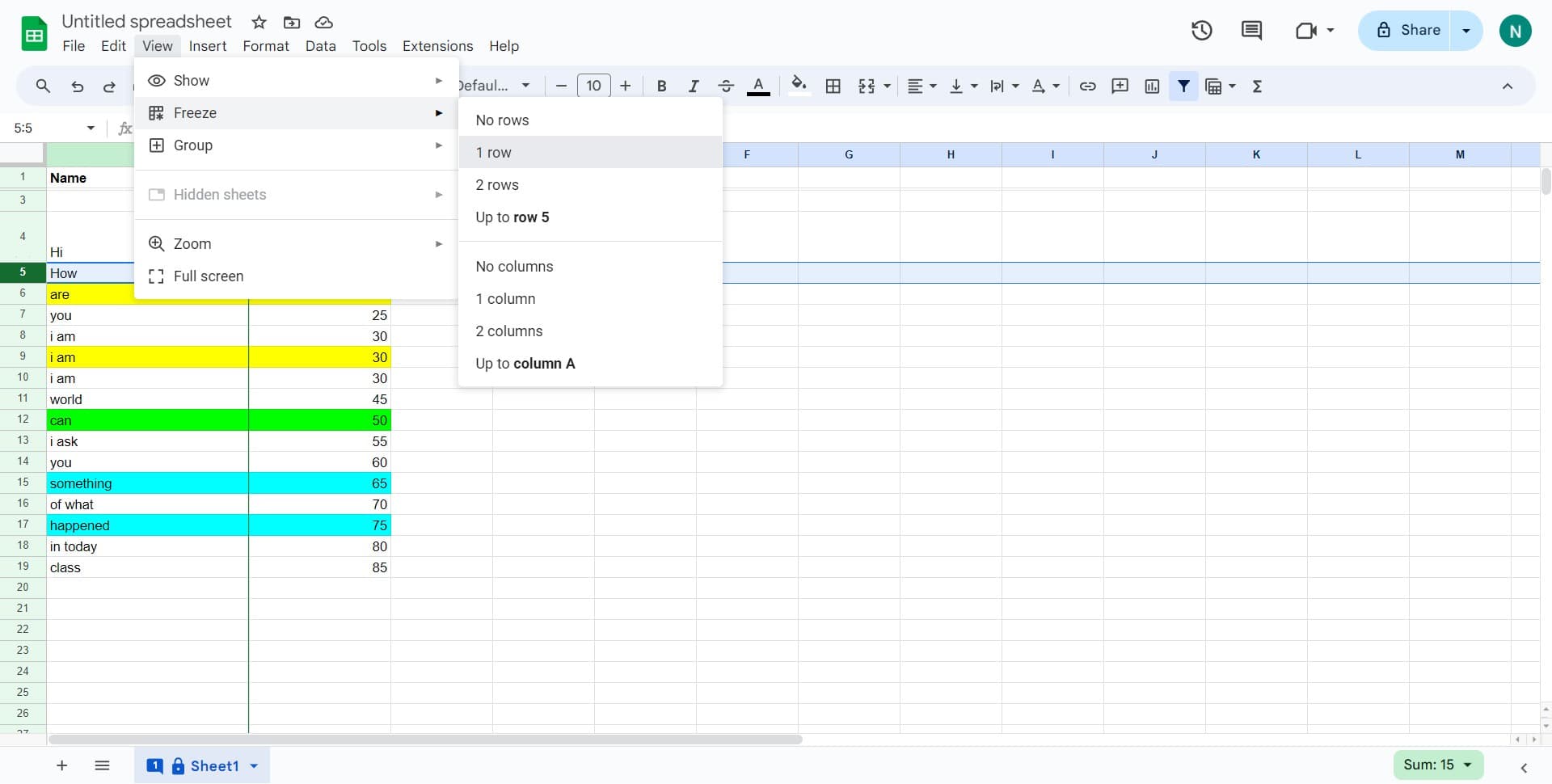Screen dimensions: 1552x784
Task: Star the Untitled spreadsheet
Action: click(259, 22)
